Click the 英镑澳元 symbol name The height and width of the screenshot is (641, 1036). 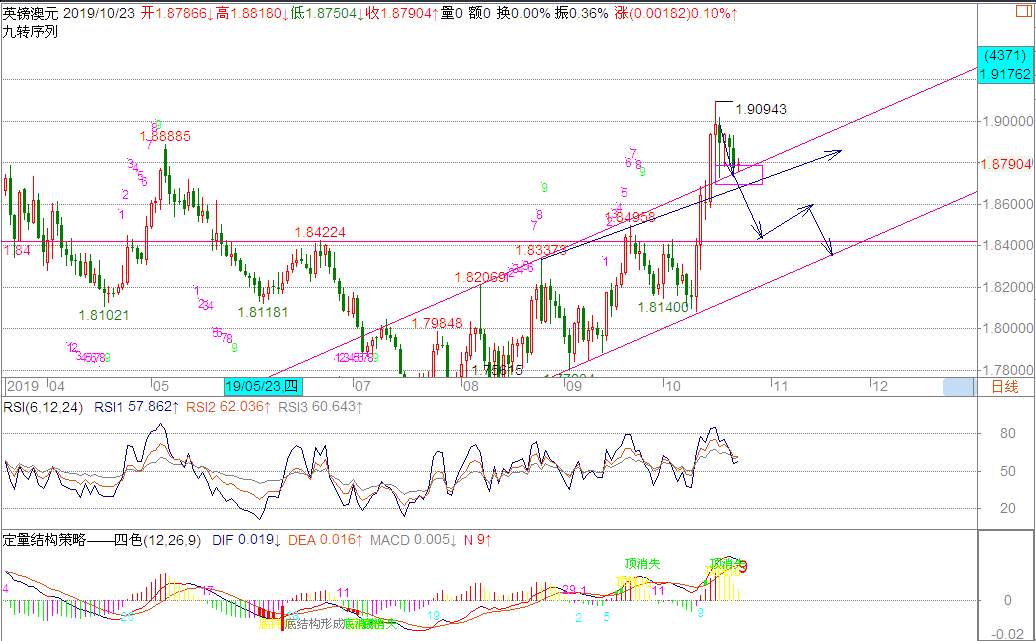tap(30, 13)
